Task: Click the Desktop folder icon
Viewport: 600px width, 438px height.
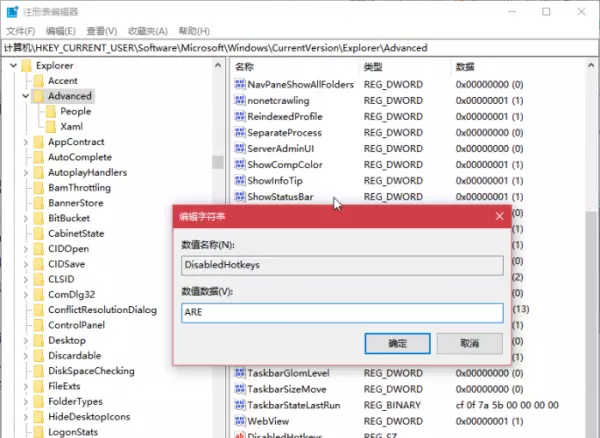Action: [39, 340]
